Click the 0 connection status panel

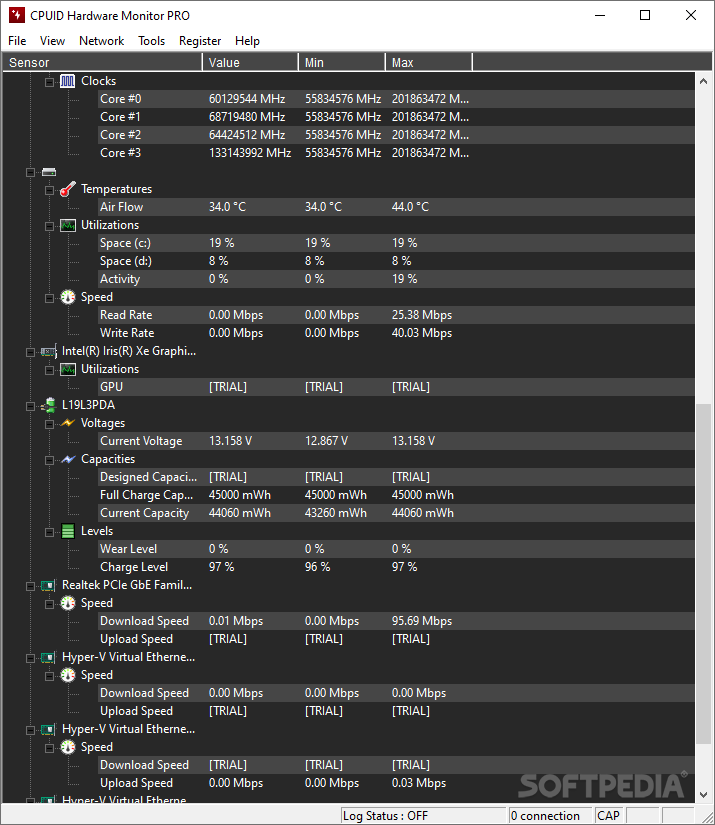pos(550,816)
